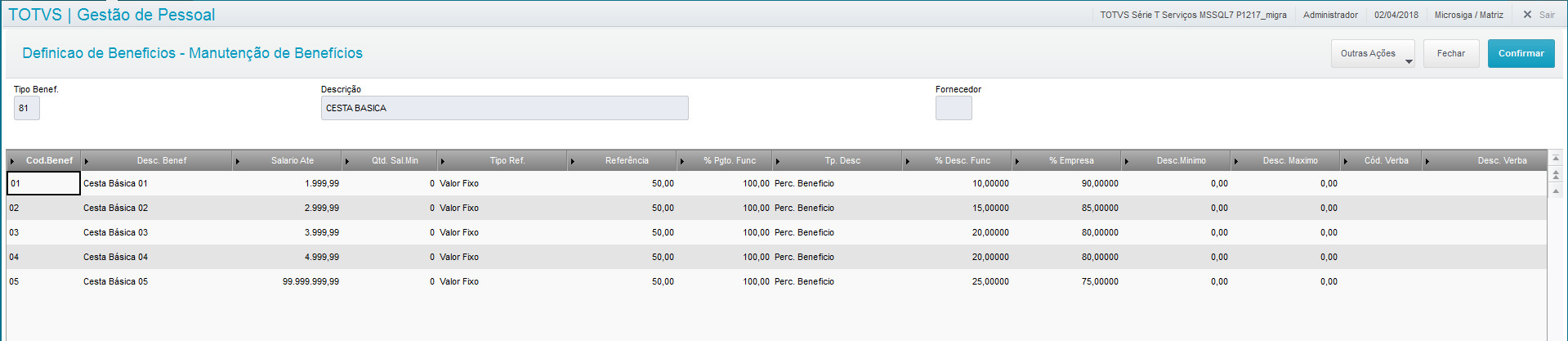This screenshot has height=341, width=1568.
Task: Click arrow icon in Salario Ate header
Action: 238,161
